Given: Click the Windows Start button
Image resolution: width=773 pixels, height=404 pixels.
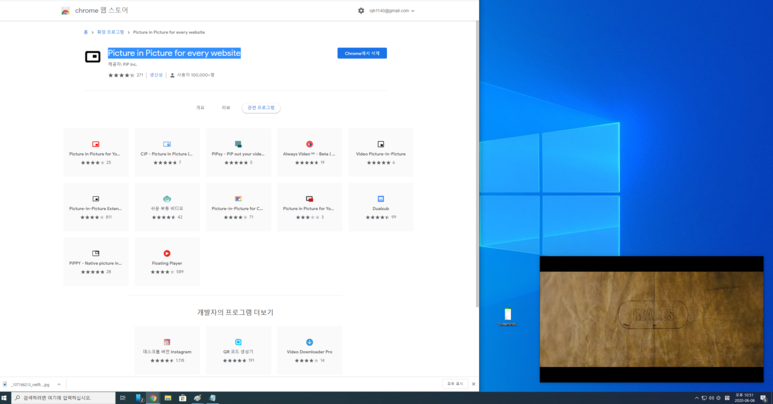Looking at the screenshot, I should pos(4,398).
